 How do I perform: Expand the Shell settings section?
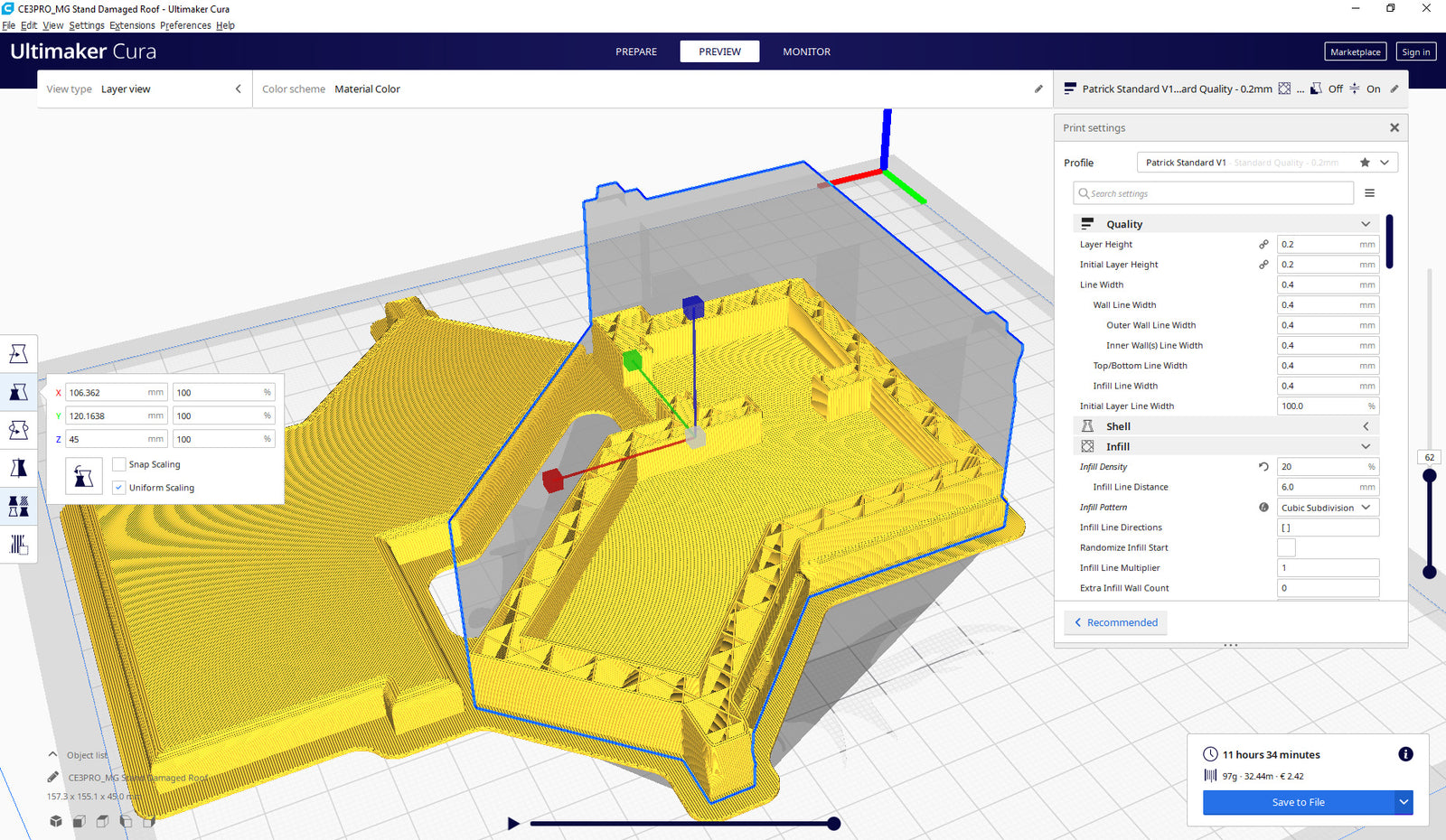(1365, 425)
